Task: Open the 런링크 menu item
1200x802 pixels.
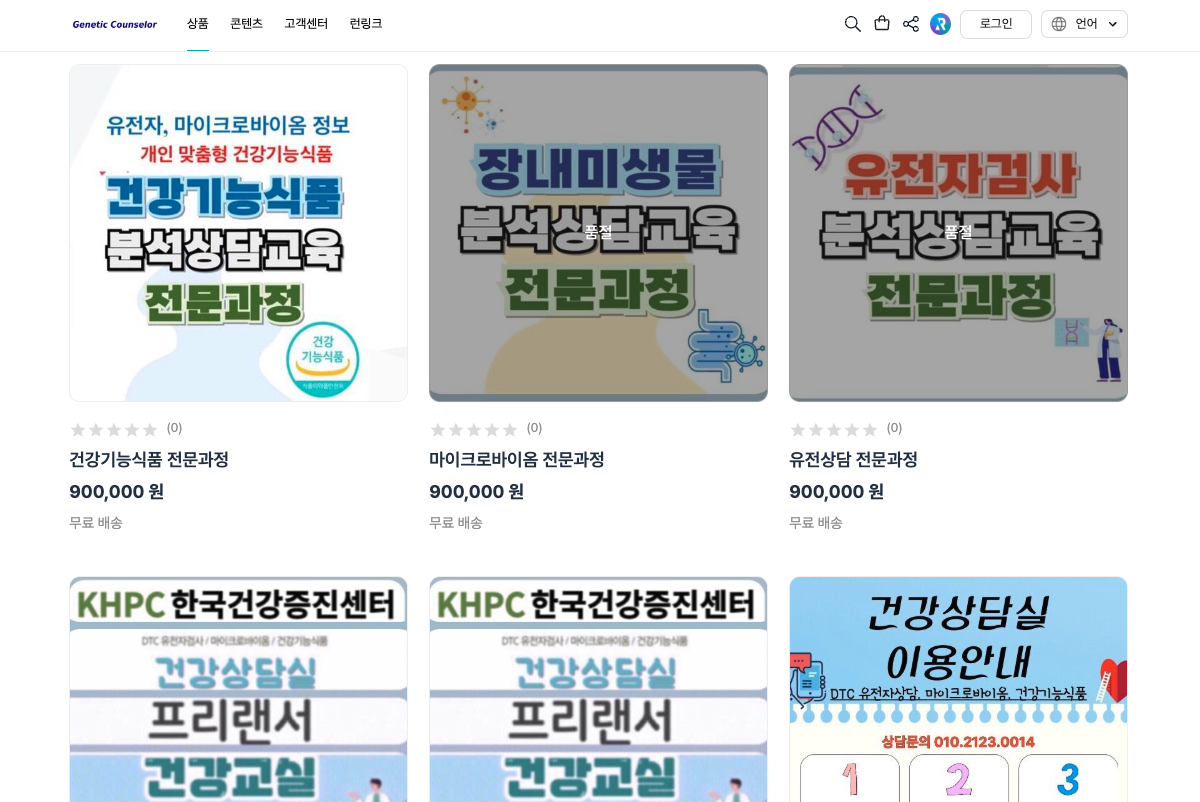Action: point(366,24)
